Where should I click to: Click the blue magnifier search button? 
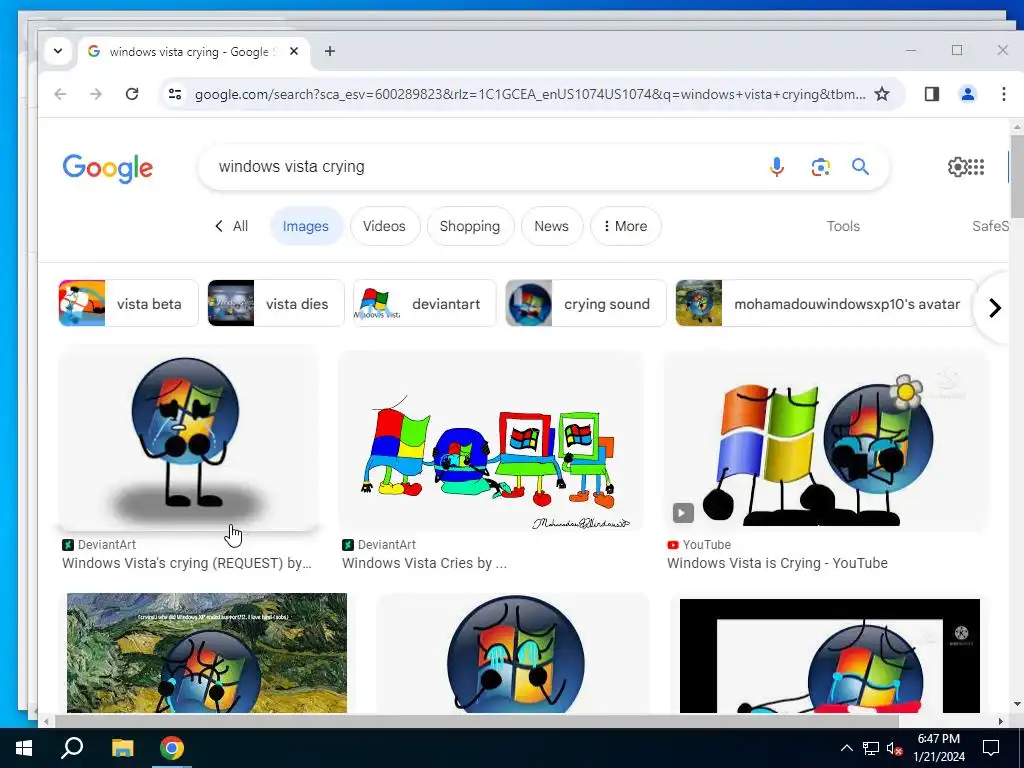pyautogui.click(x=861, y=167)
